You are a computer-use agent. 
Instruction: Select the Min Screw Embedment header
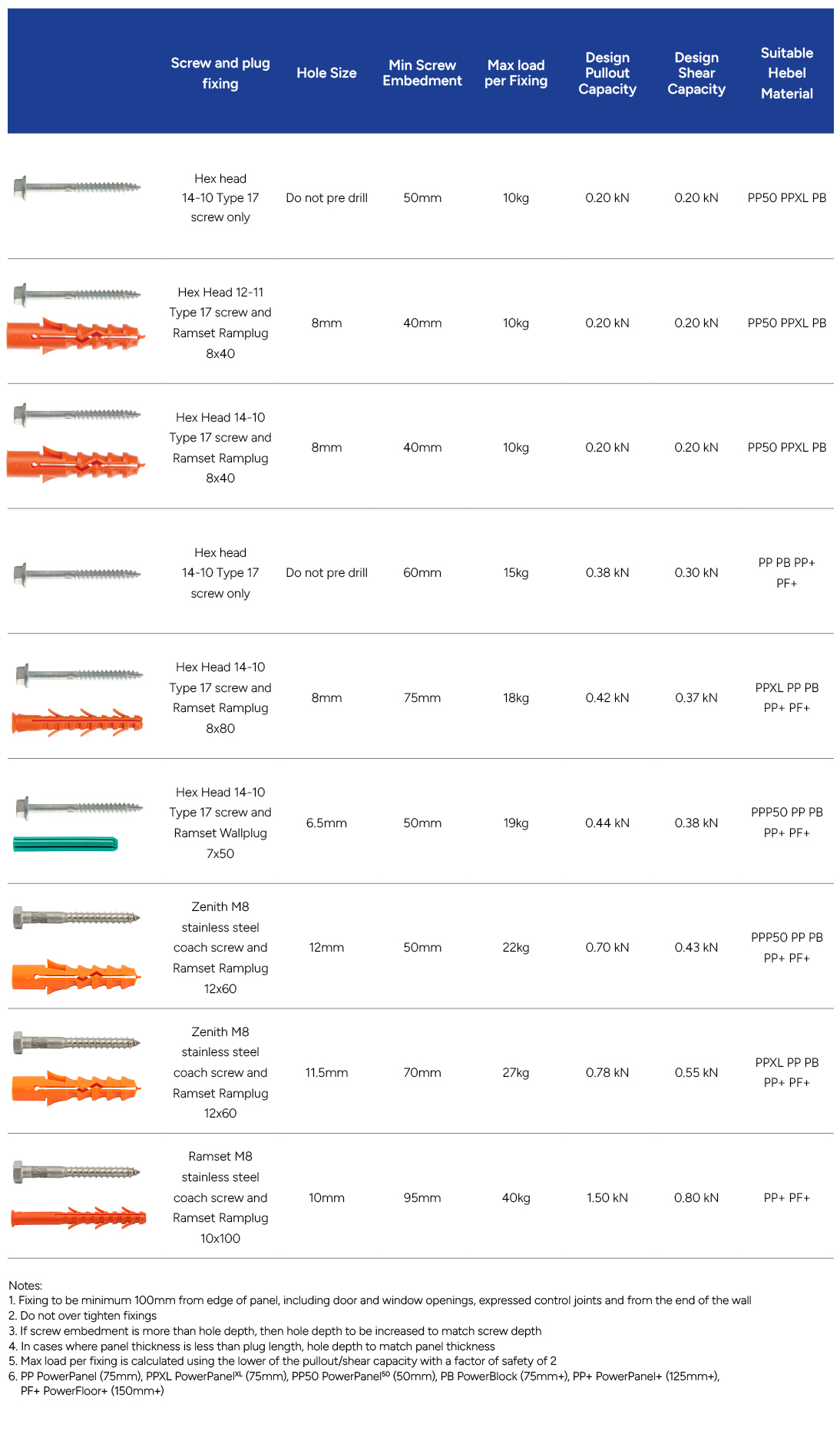pyautogui.click(x=422, y=73)
